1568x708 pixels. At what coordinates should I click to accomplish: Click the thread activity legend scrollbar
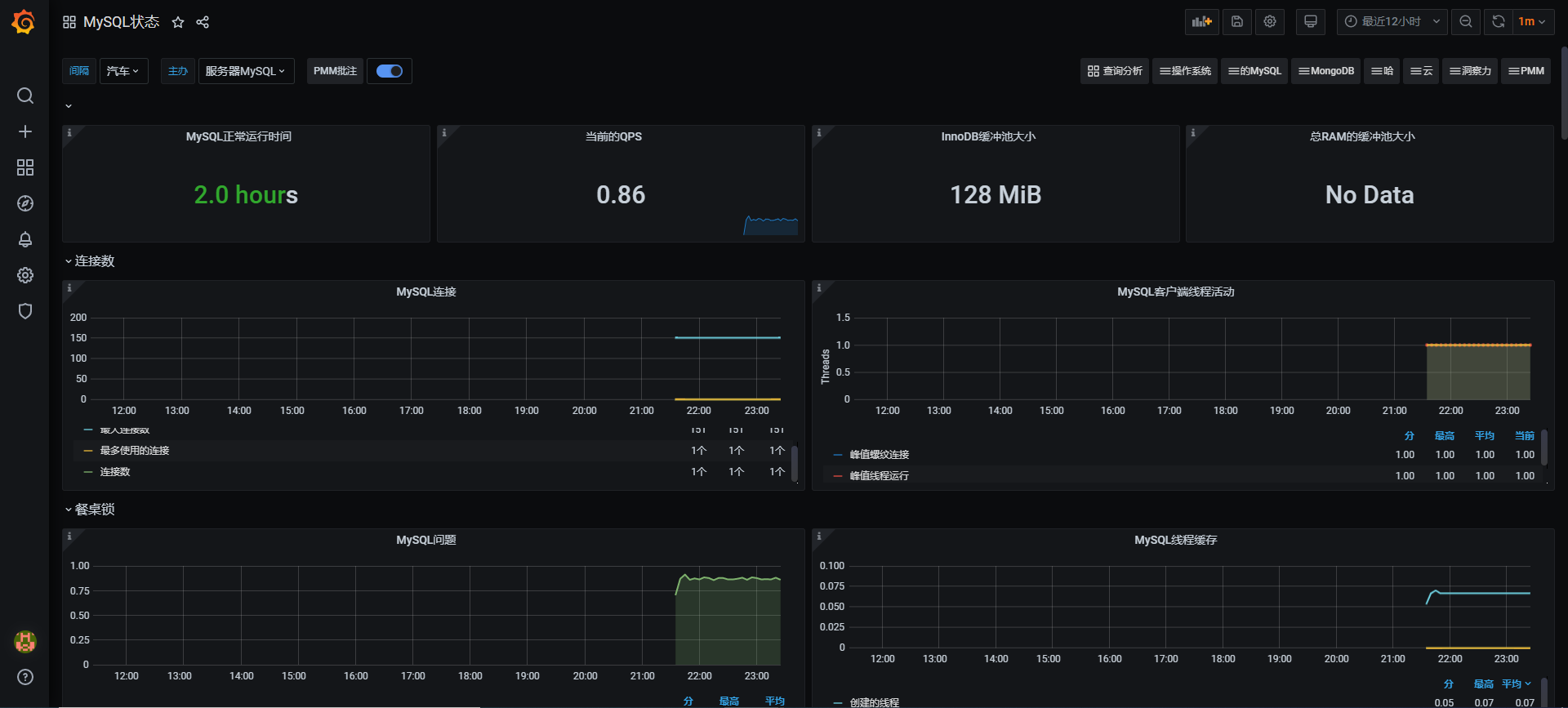click(1544, 448)
